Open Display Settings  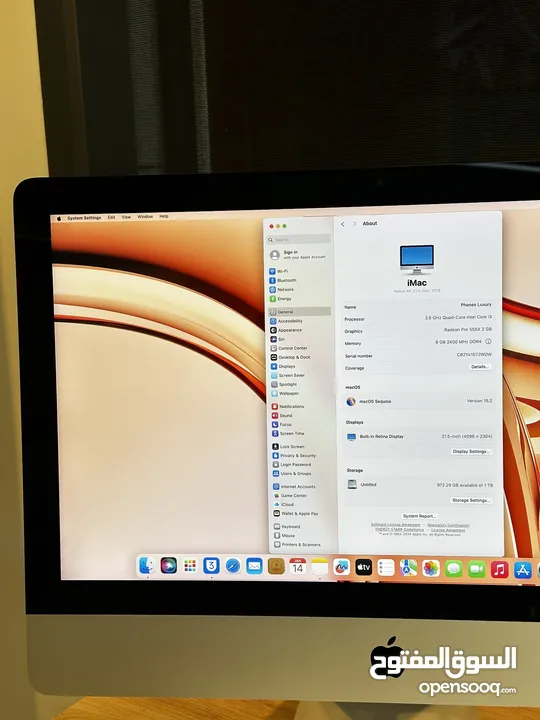pyautogui.click(x=471, y=451)
